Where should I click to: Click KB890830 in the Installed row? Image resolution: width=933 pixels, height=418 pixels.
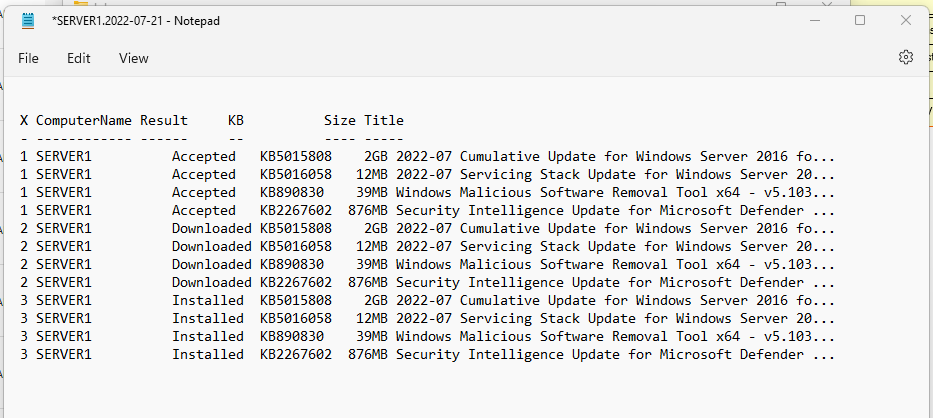pos(291,336)
